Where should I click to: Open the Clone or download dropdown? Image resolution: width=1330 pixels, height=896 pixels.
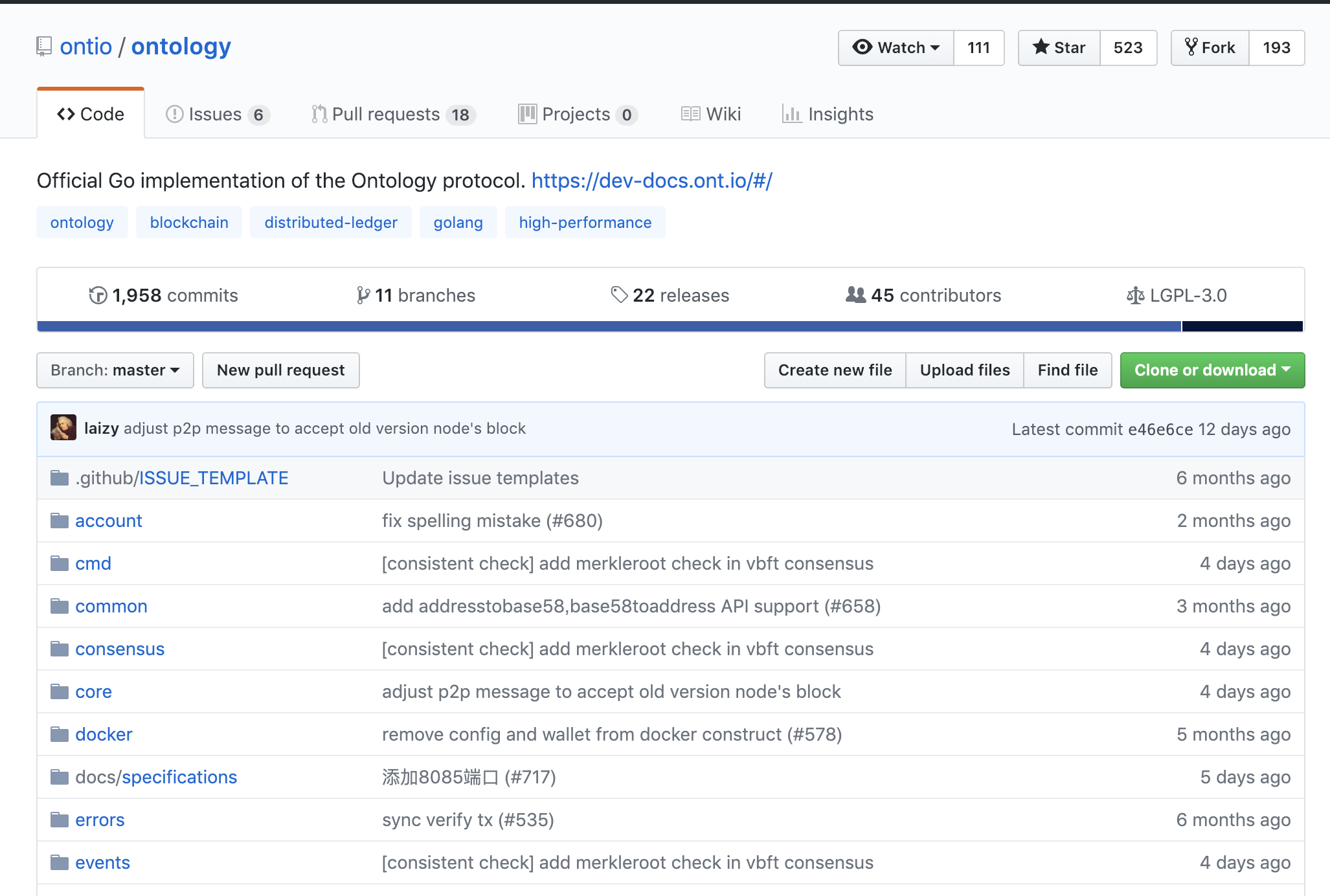pos(1212,370)
